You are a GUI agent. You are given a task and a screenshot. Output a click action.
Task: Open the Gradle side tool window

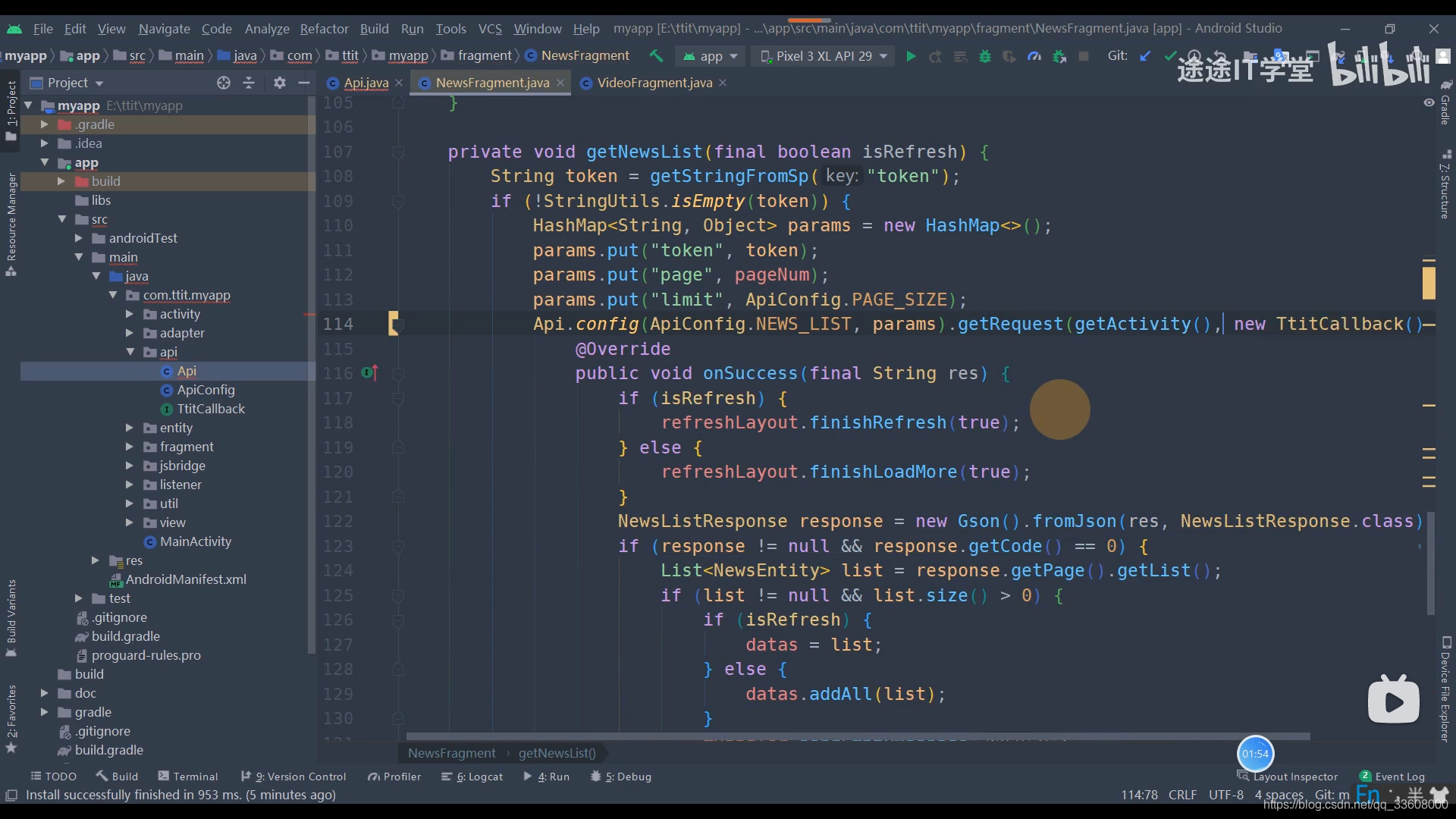(x=1445, y=102)
